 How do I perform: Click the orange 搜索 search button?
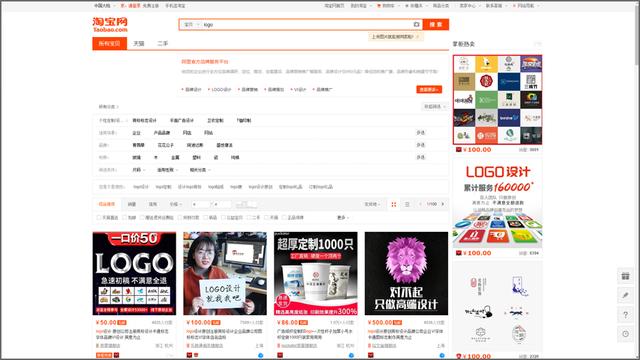tap(436, 24)
